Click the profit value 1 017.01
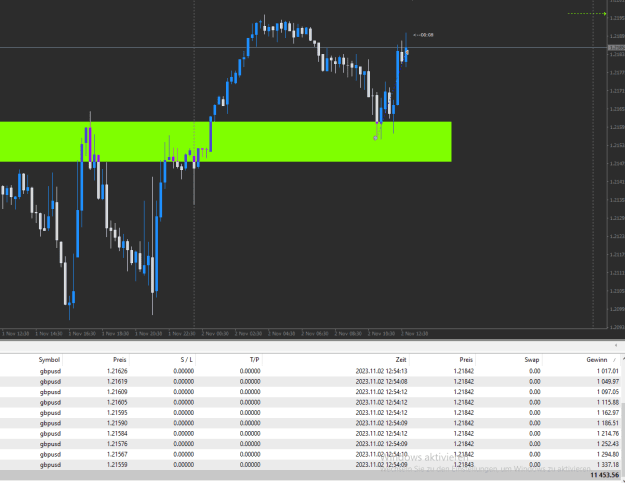625x483 pixels. click(x=608, y=371)
